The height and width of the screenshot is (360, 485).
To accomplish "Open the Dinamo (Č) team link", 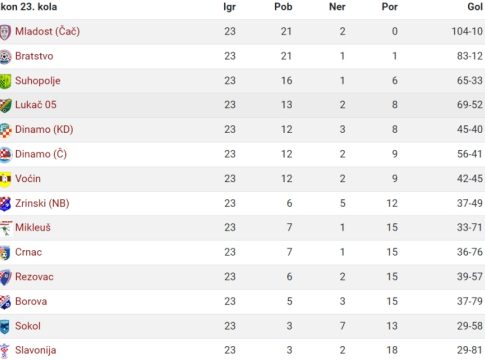I will point(41,154).
